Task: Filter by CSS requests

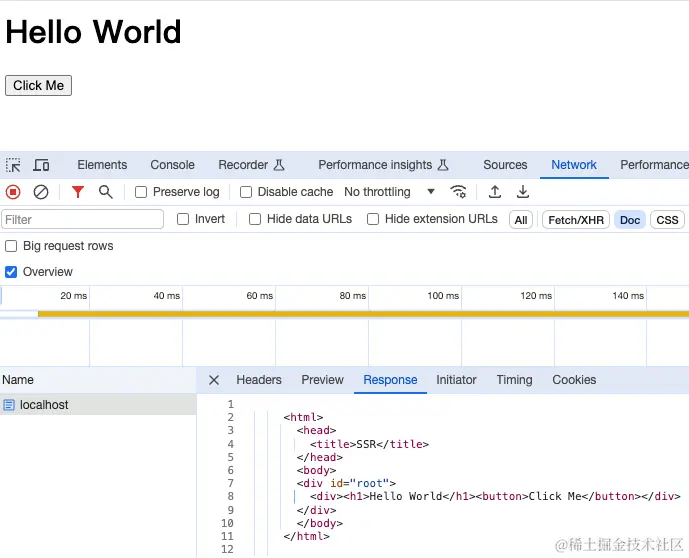Action: [667, 220]
